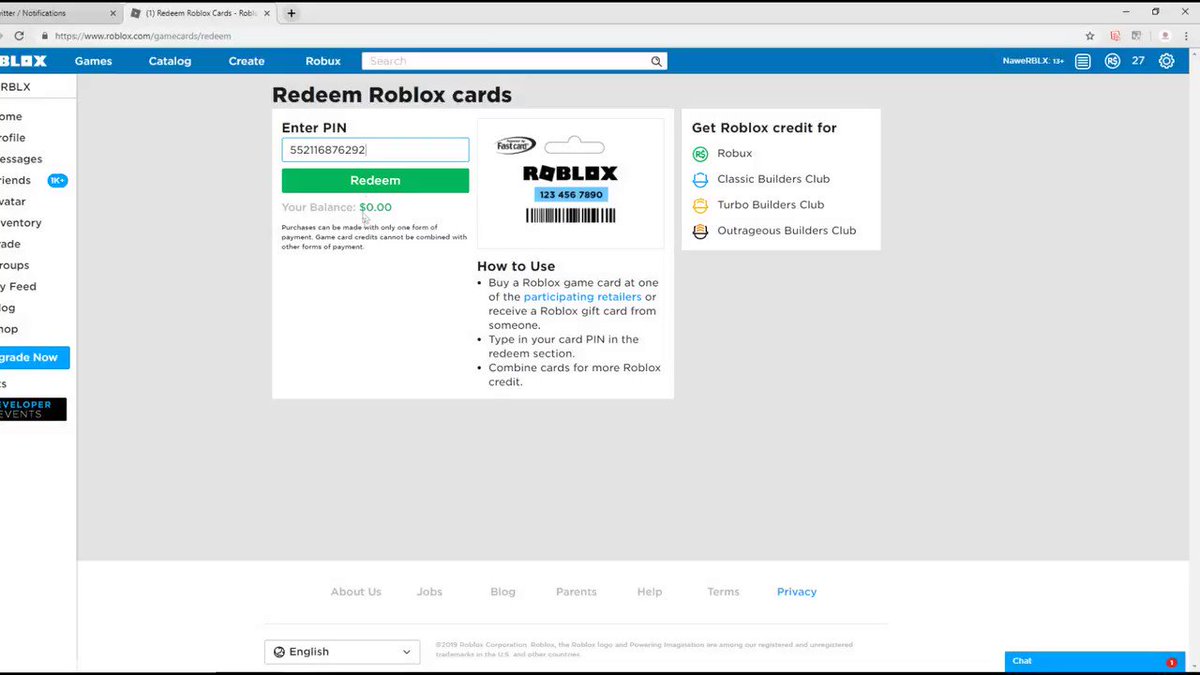Click the Roblox gift card image
This screenshot has height=675, width=1200.
point(570,183)
